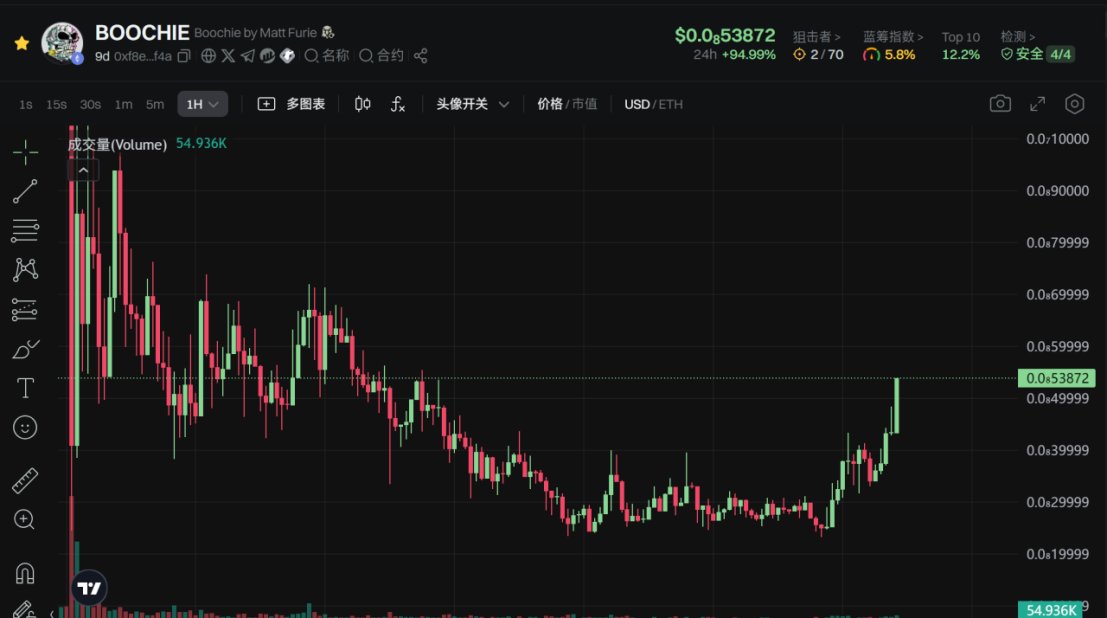Image resolution: width=1107 pixels, height=618 pixels.
Task: Select the zoom in tool
Action: (25, 520)
